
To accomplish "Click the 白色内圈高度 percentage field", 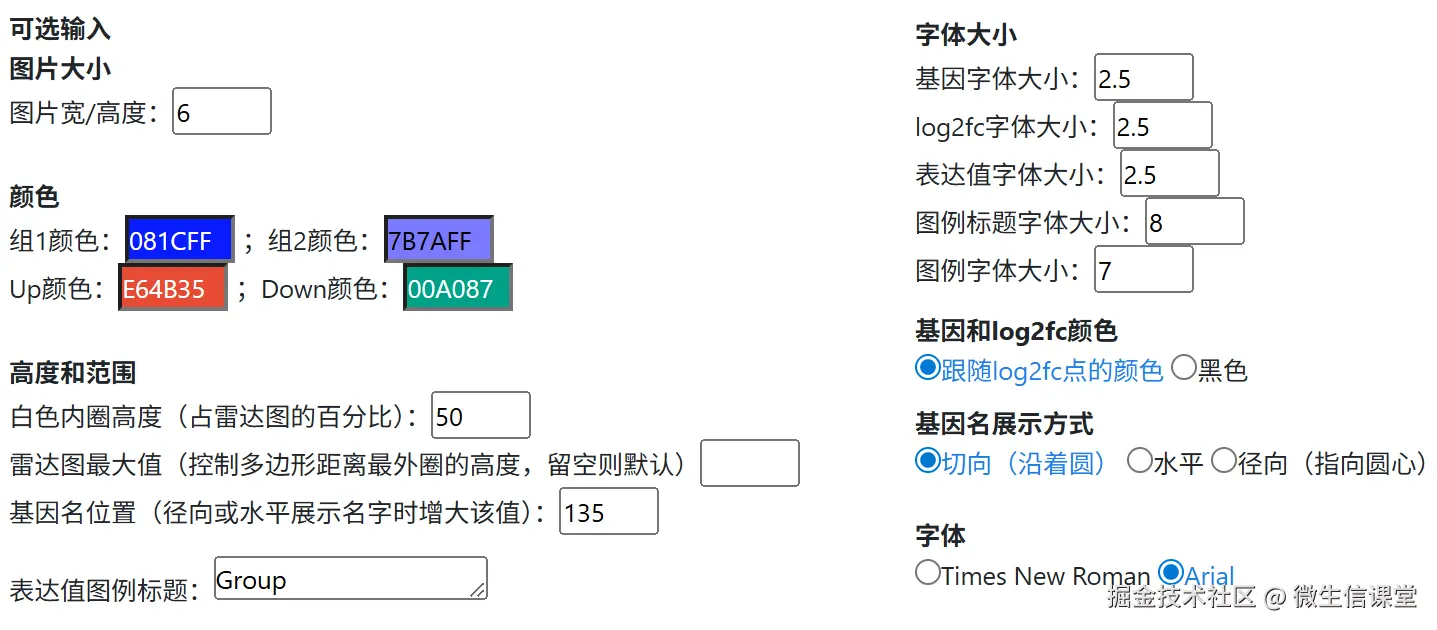I will tap(480, 415).
